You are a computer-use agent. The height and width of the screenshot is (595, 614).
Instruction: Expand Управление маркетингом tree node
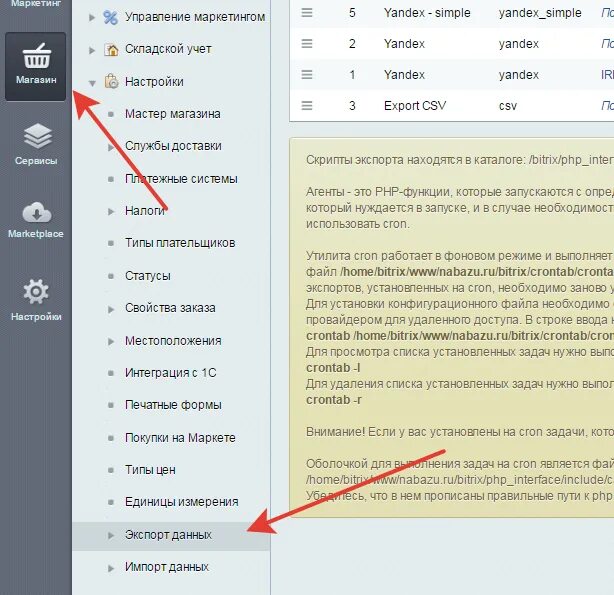92,18
